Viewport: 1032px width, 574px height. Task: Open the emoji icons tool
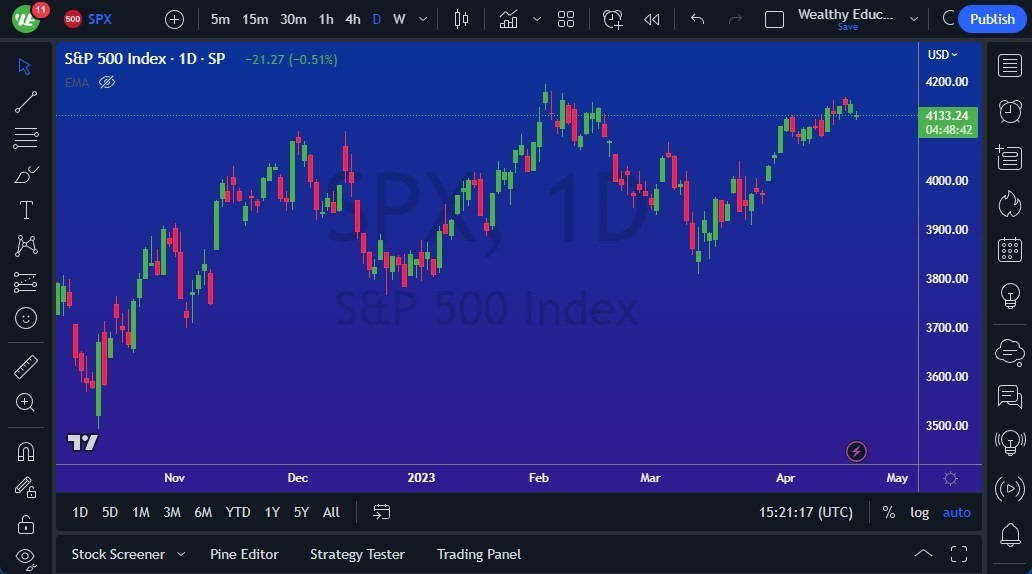click(26, 319)
